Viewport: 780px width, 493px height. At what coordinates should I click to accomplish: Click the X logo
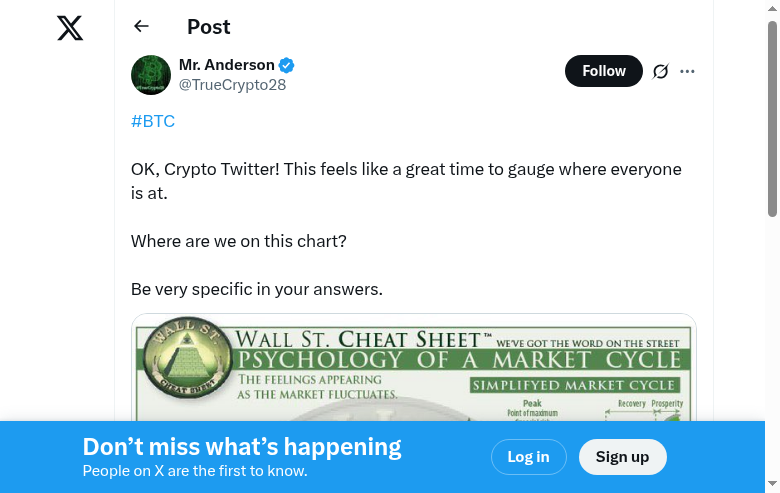point(70,28)
